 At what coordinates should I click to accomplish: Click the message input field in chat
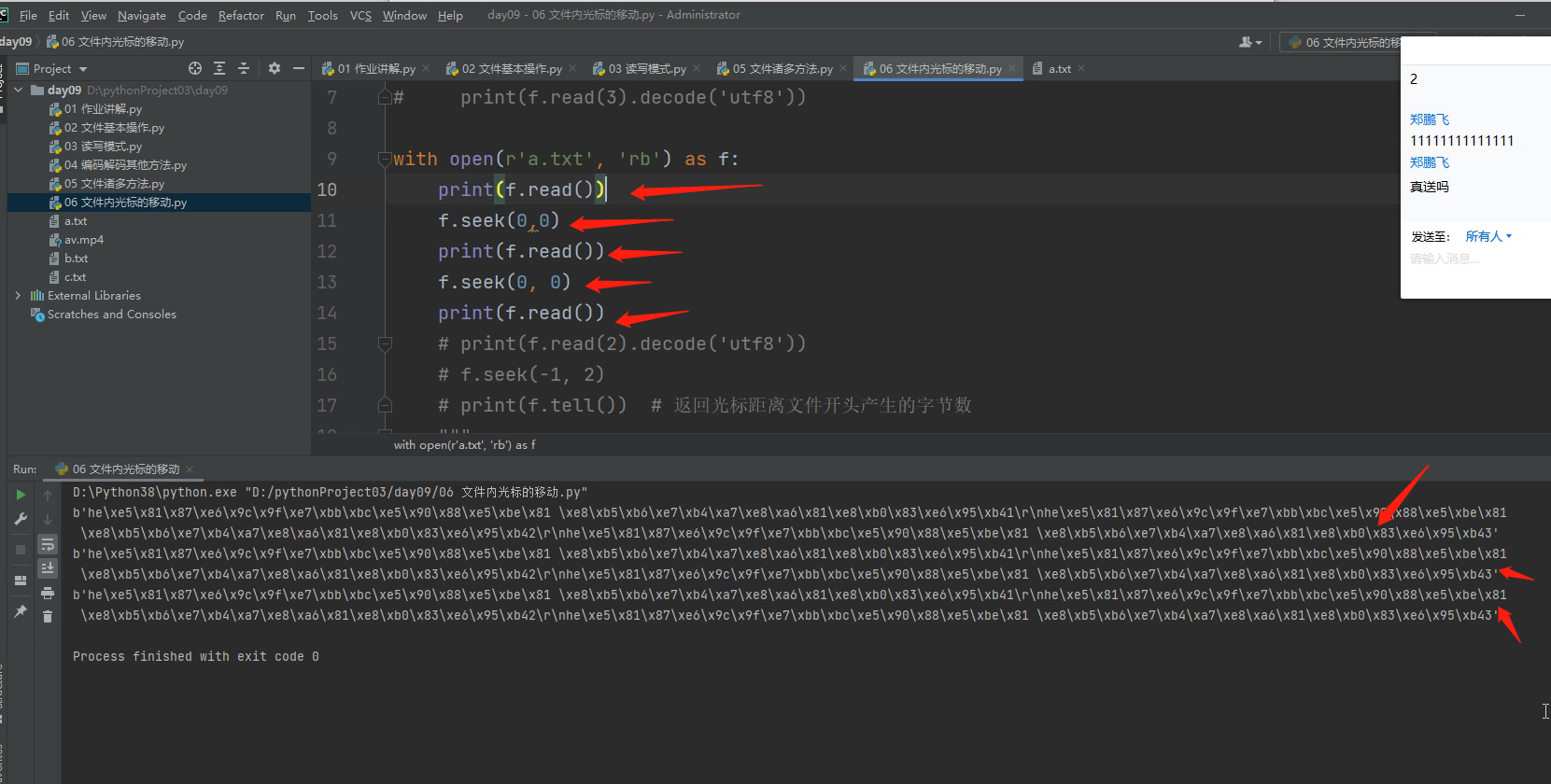click(1475, 259)
